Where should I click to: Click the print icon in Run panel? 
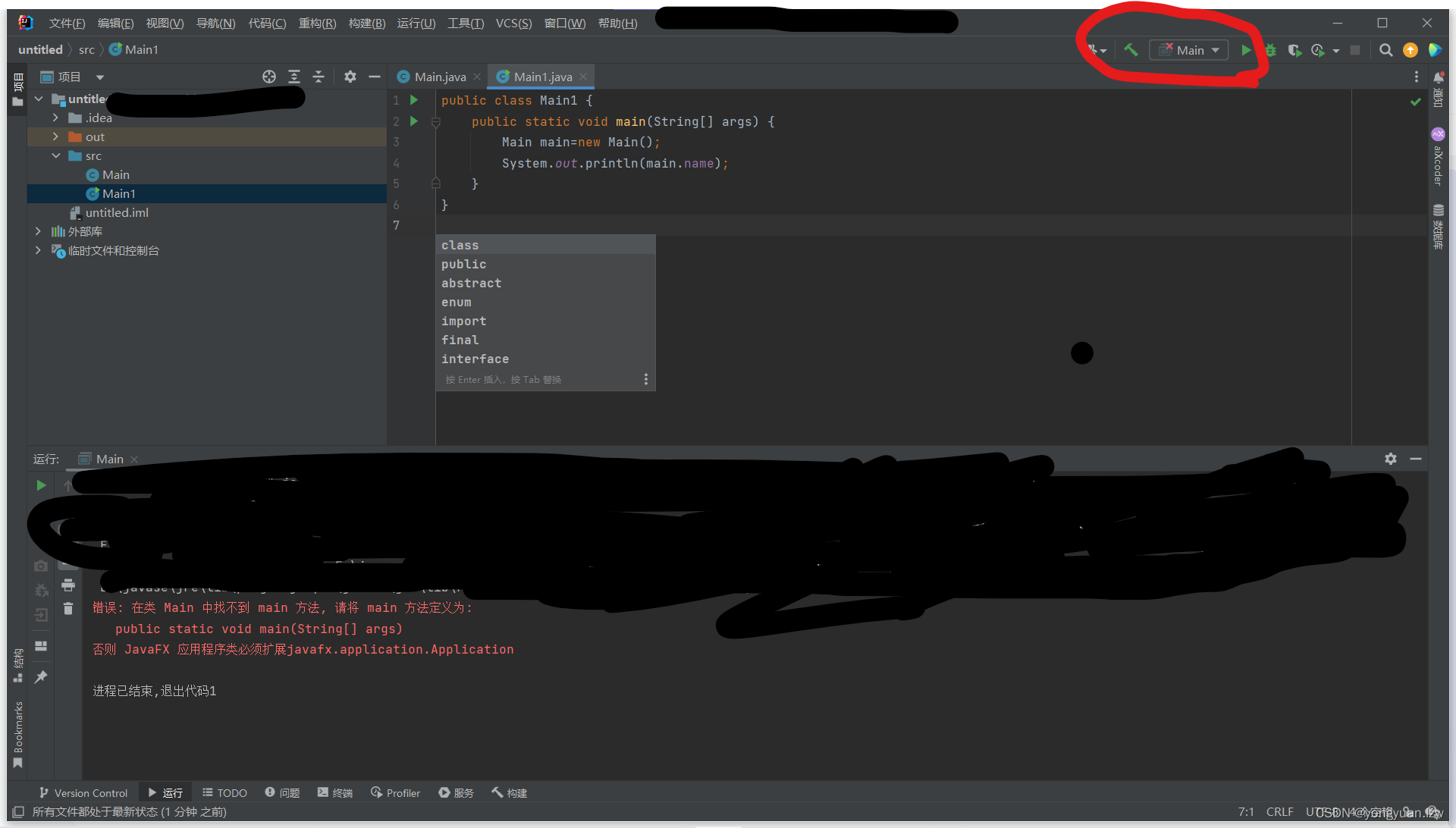click(x=68, y=585)
